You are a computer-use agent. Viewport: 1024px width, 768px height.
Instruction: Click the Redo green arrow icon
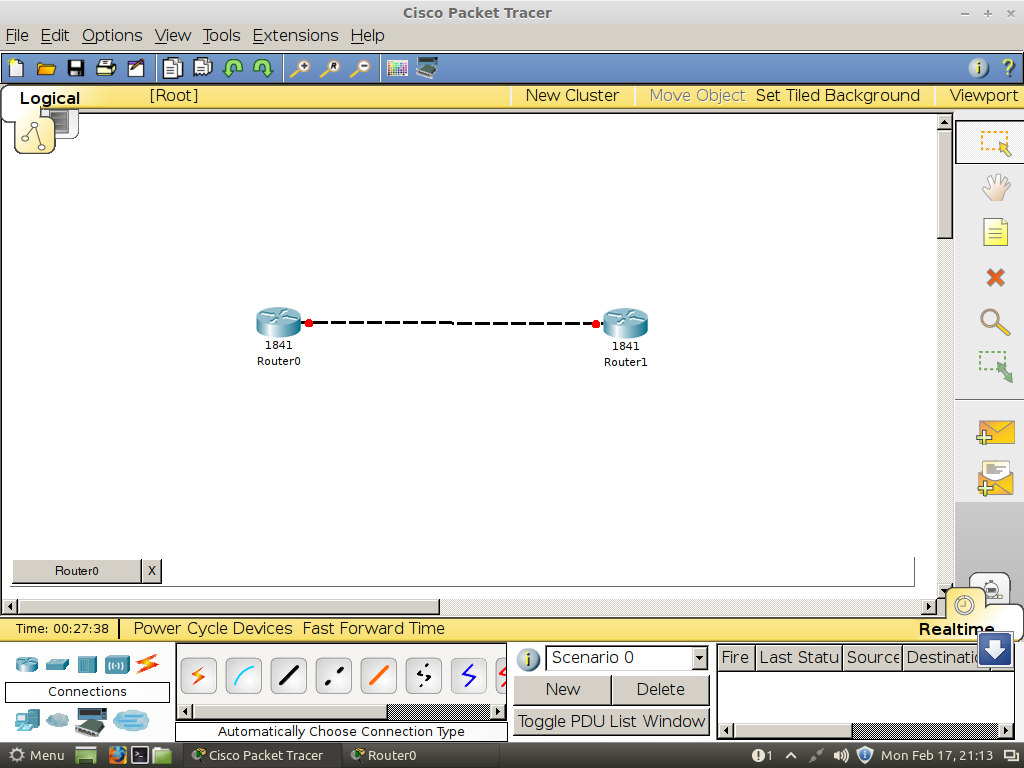[263, 68]
